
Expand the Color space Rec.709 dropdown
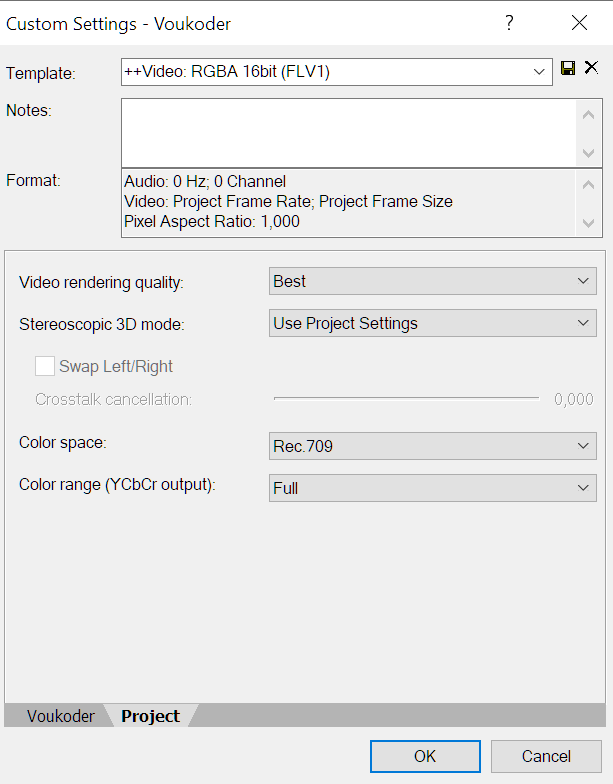click(432, 446)
